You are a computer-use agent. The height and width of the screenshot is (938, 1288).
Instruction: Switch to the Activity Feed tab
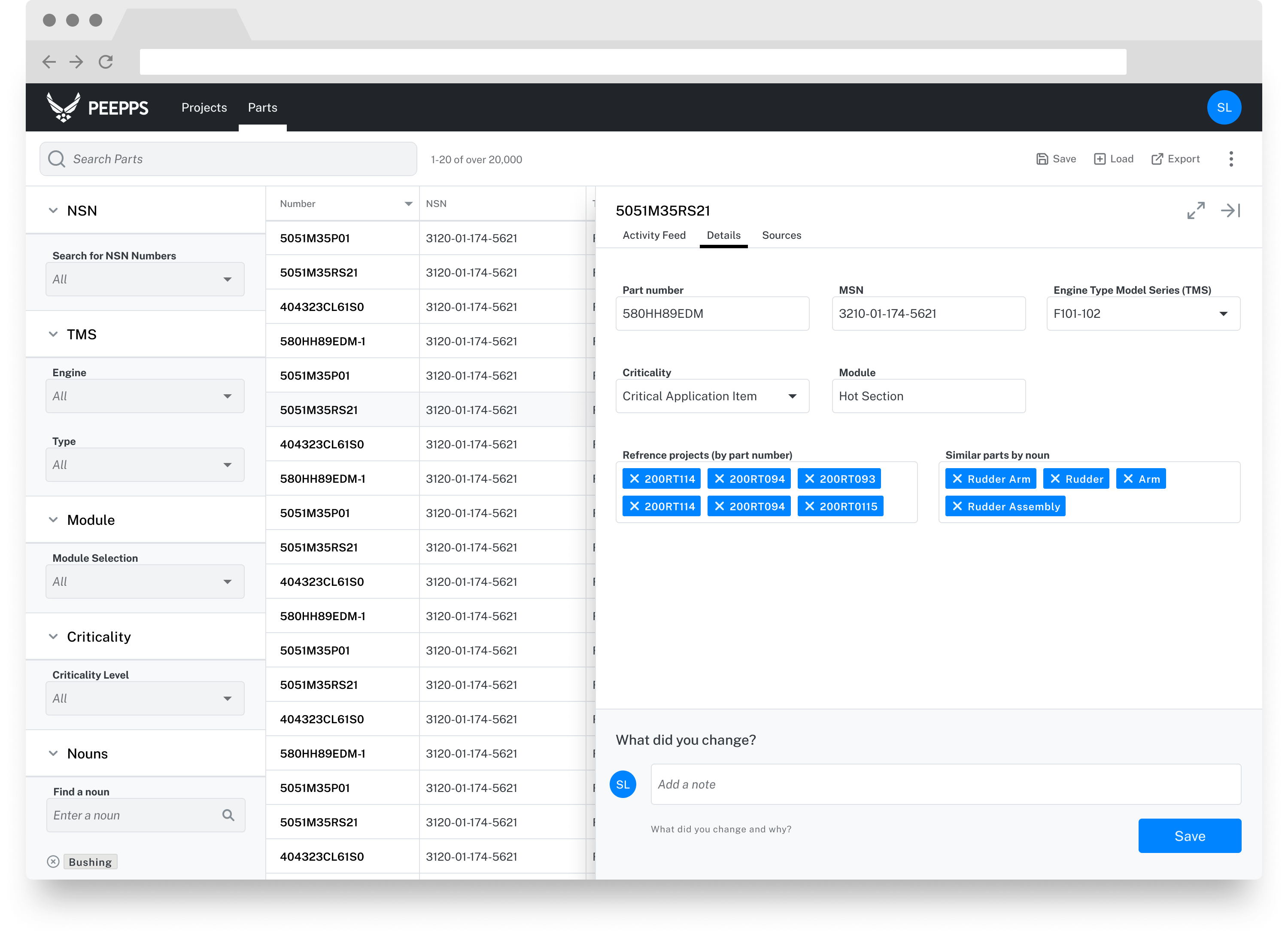pyautogui.click(x=653, y=234)
